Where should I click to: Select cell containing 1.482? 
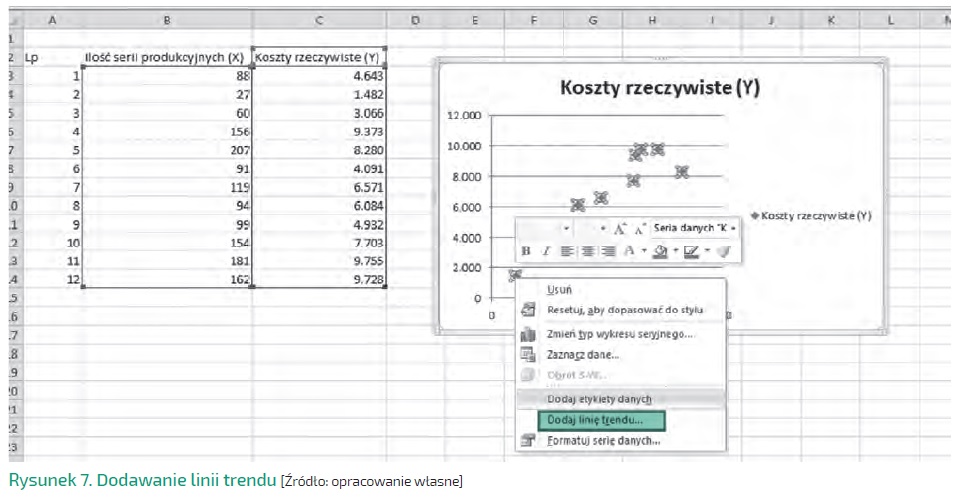click(x=319, y=95)
